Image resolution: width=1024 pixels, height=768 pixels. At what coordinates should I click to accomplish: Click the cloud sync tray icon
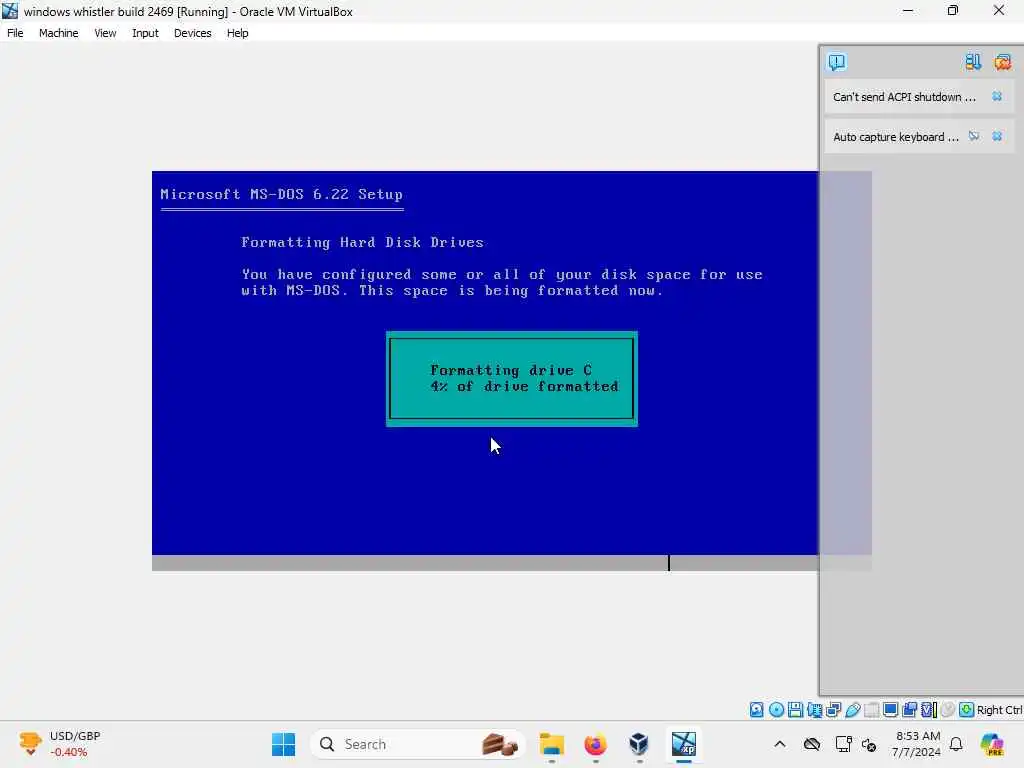point(812,744)
